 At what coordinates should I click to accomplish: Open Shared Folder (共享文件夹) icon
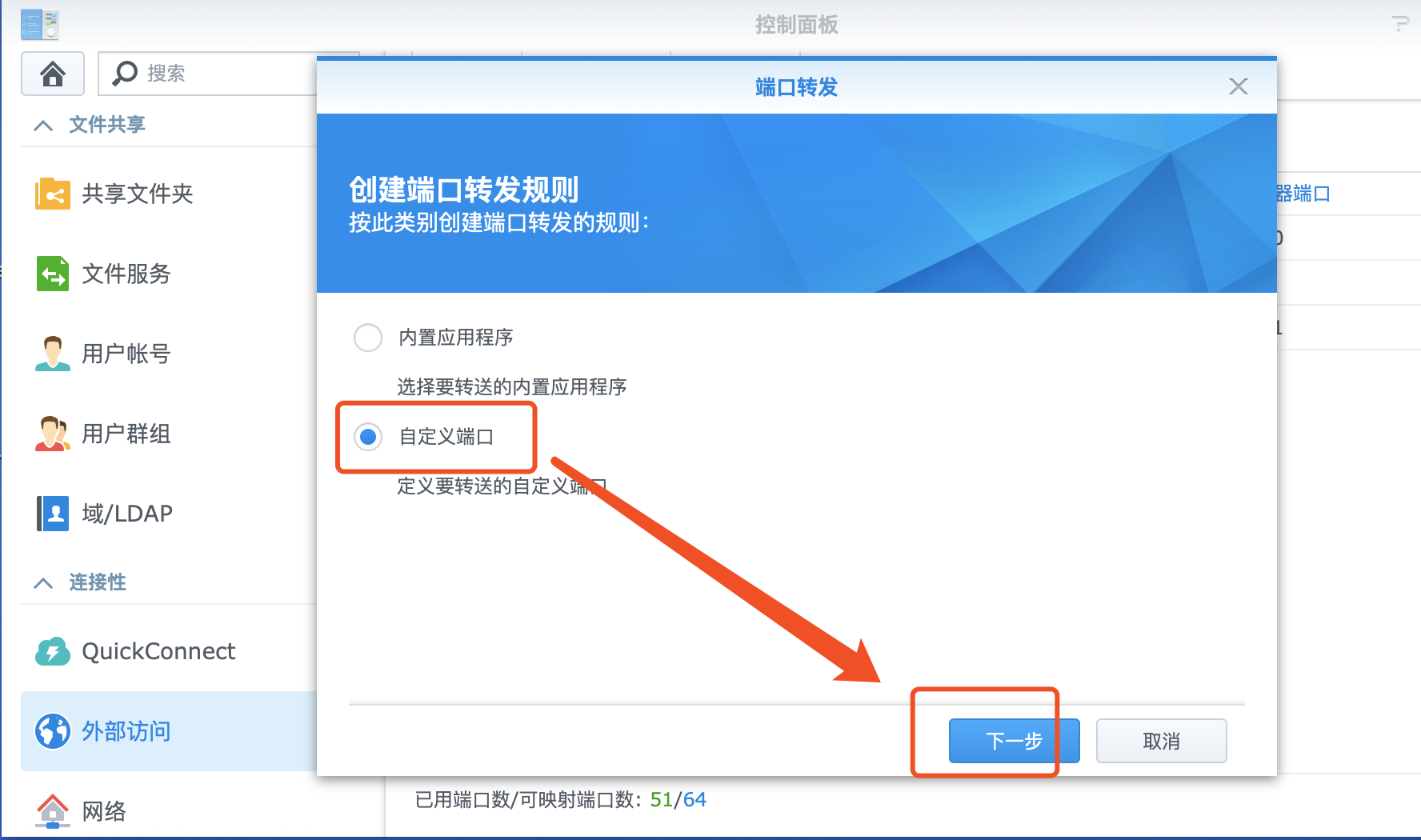tap(53, 194)
